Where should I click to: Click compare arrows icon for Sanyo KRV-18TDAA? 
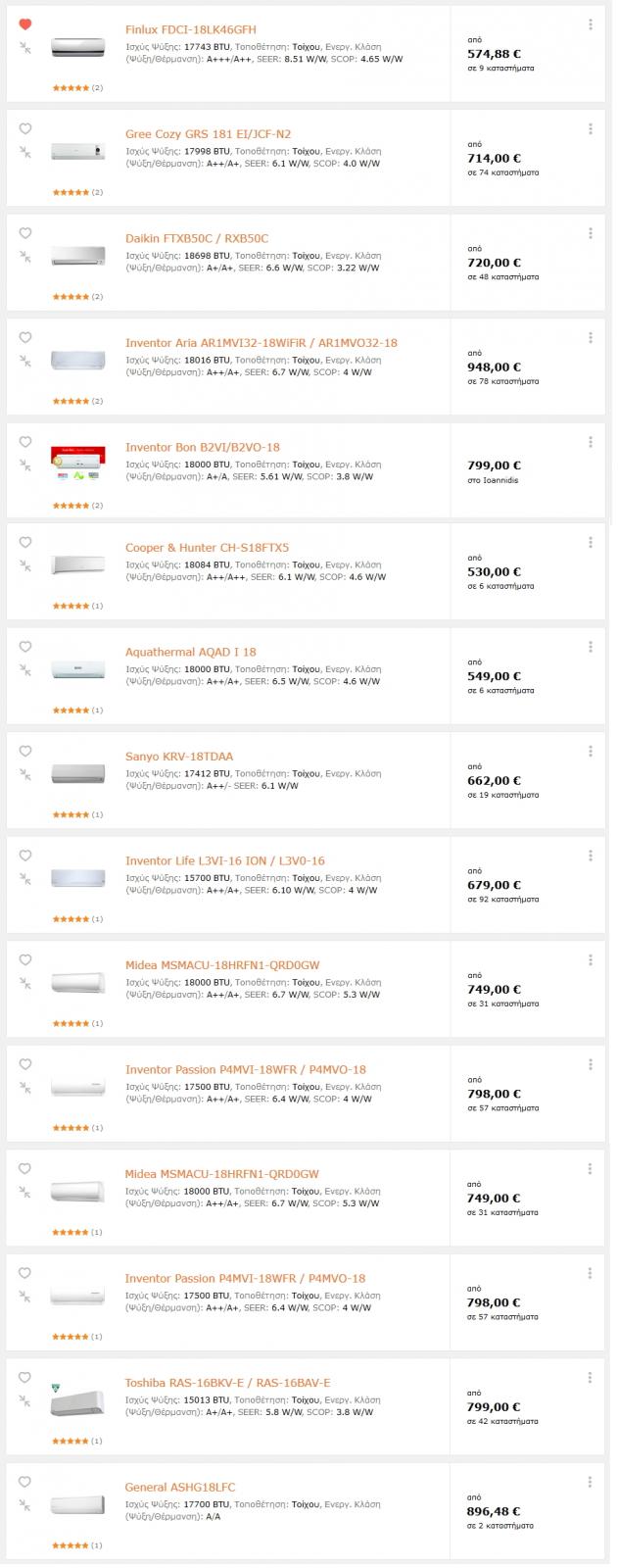(25, 773)
